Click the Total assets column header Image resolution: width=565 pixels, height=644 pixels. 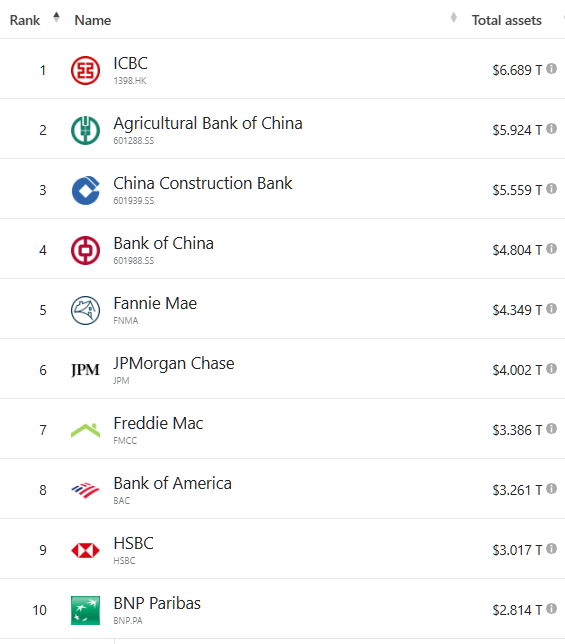click(x=506, y=20)
